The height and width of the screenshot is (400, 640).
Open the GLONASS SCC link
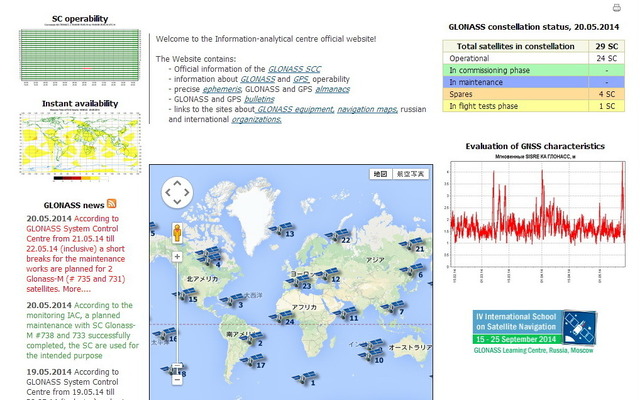coord(294,69)
